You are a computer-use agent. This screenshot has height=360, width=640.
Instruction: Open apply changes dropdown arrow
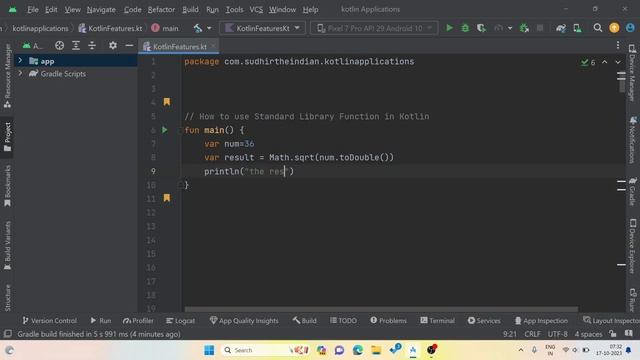point(510,28)
